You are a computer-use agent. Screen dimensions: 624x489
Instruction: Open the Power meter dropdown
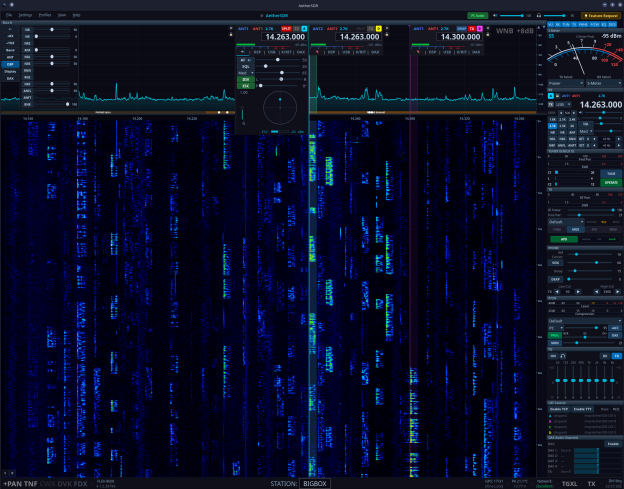(566, 84)
